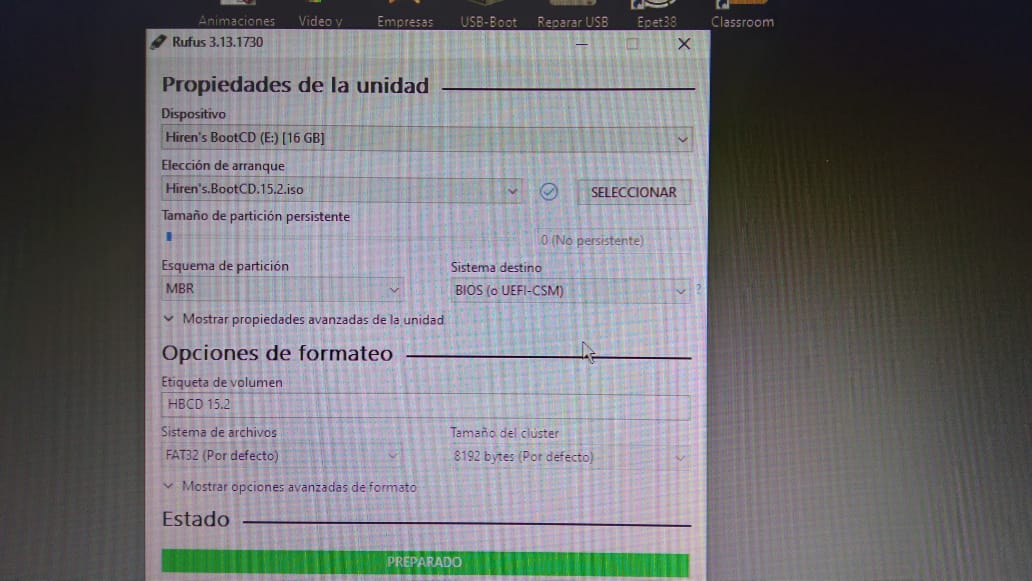Open the USB-Boot desktop shortcut

coord(488,15)
